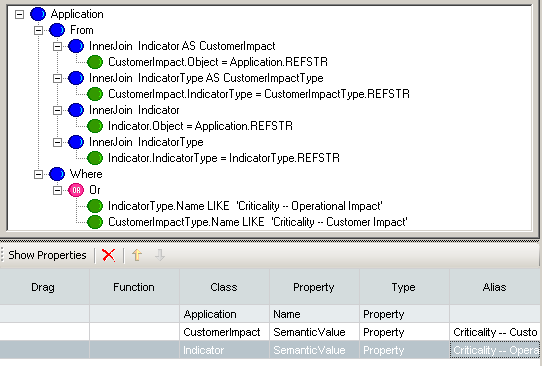542x366 pixels.
Task: Click Type cell of Indicator row
Action: (404, 350)
